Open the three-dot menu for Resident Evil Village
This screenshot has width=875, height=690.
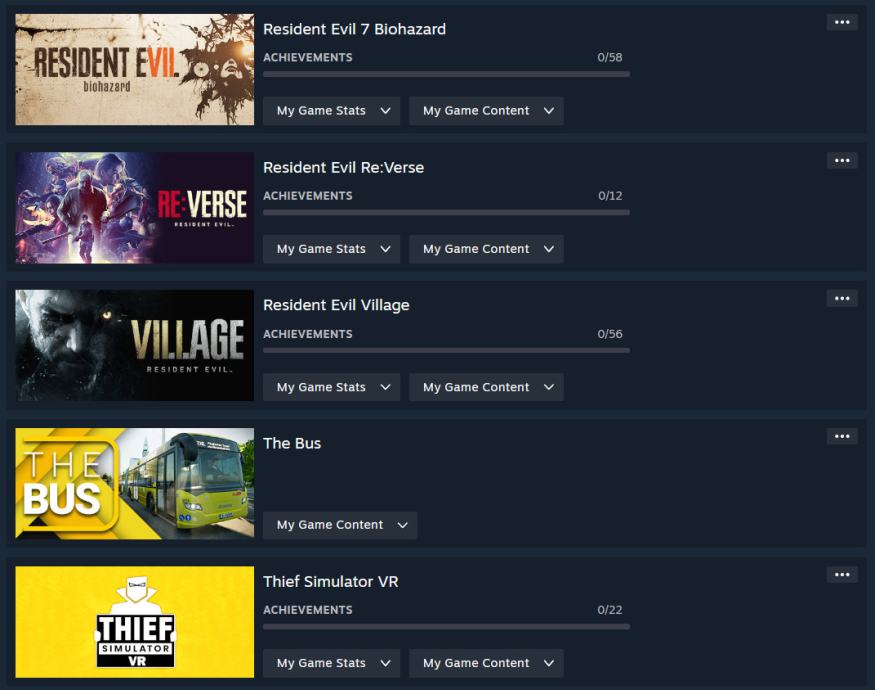(842, 299)
